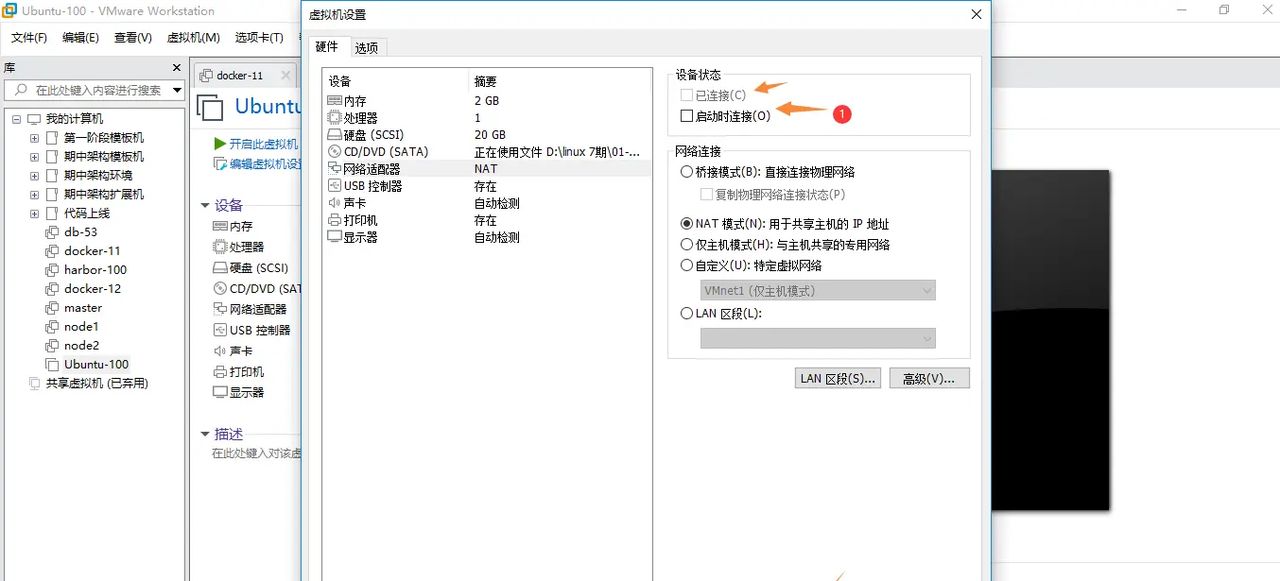Click the green 开启此虚拟机 play icon
Screen dimensions: 1280x581
pos(222,143)
